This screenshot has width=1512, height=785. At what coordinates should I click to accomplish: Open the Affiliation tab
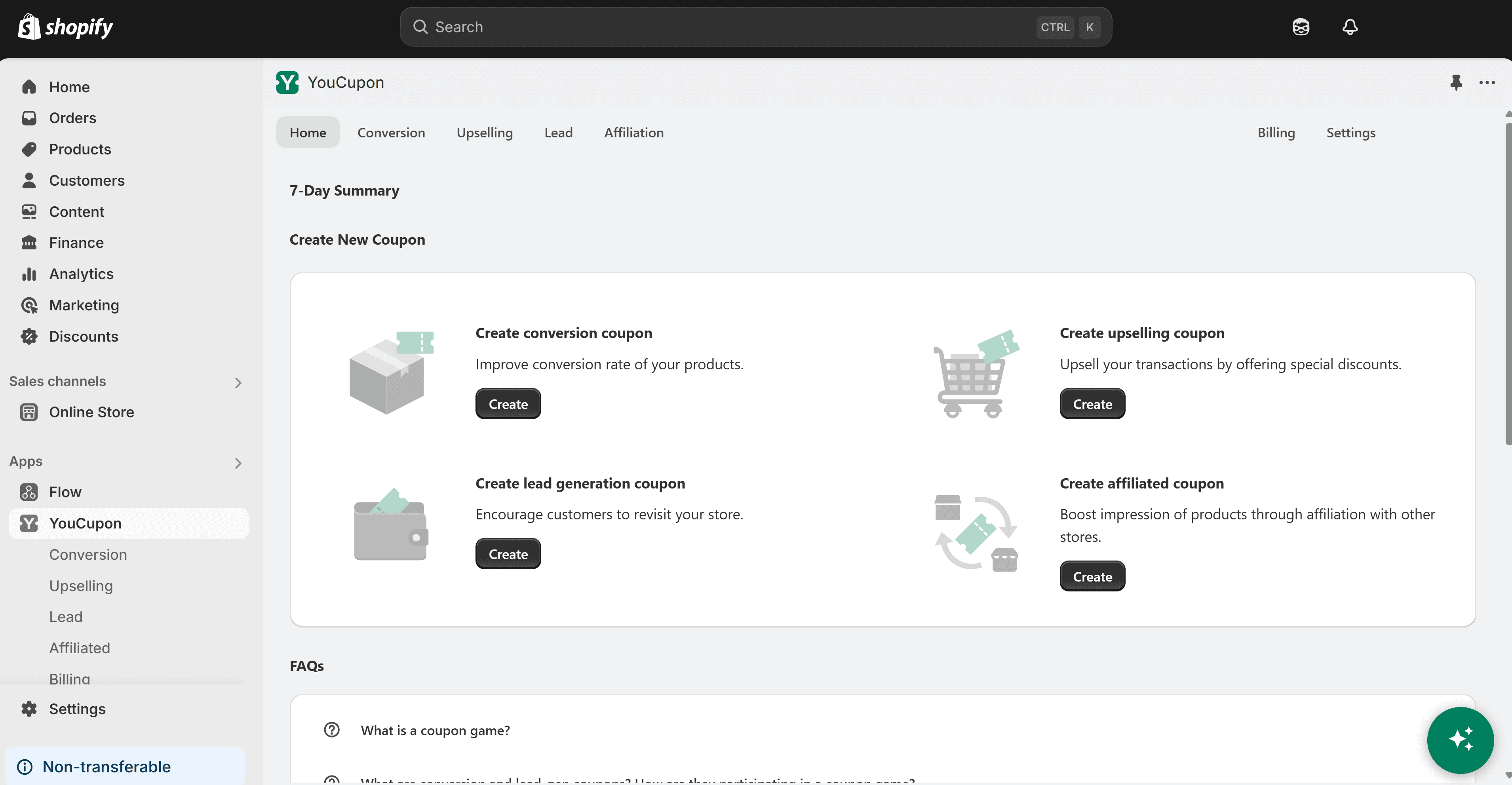pos(633,133)
